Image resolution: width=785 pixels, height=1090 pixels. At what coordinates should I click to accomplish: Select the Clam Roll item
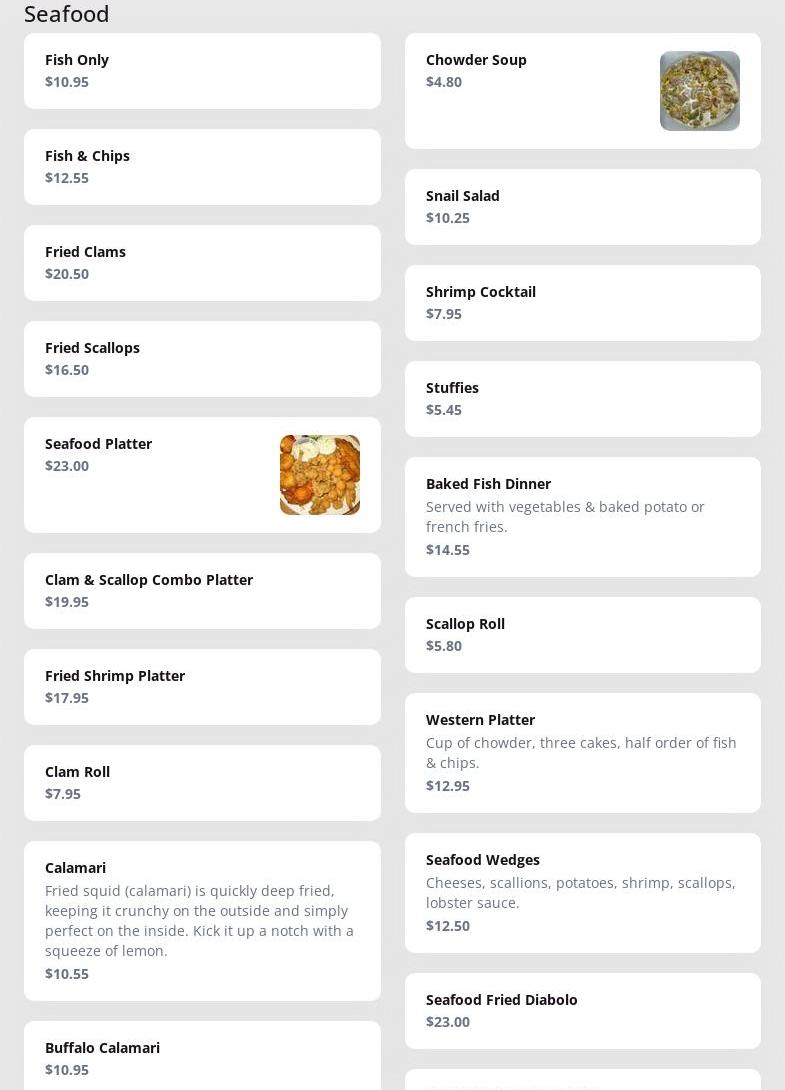click(202, 783)
